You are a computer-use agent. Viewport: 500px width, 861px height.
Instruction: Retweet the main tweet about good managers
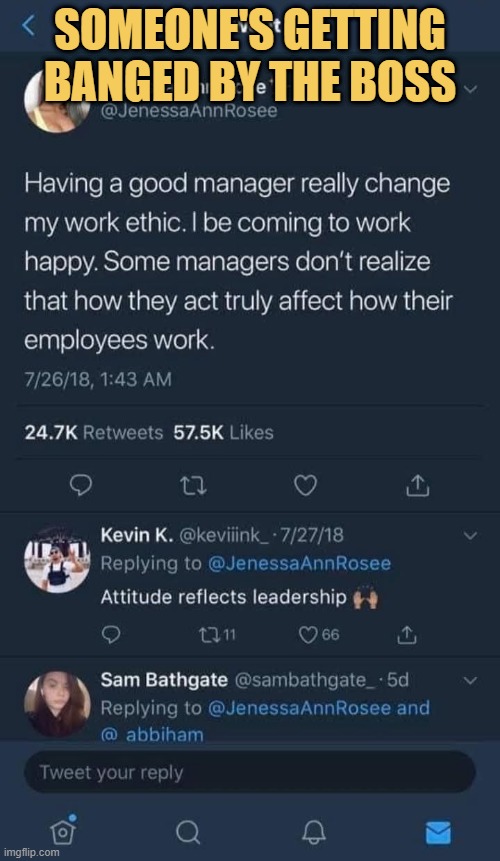click(x=193, y=485)
